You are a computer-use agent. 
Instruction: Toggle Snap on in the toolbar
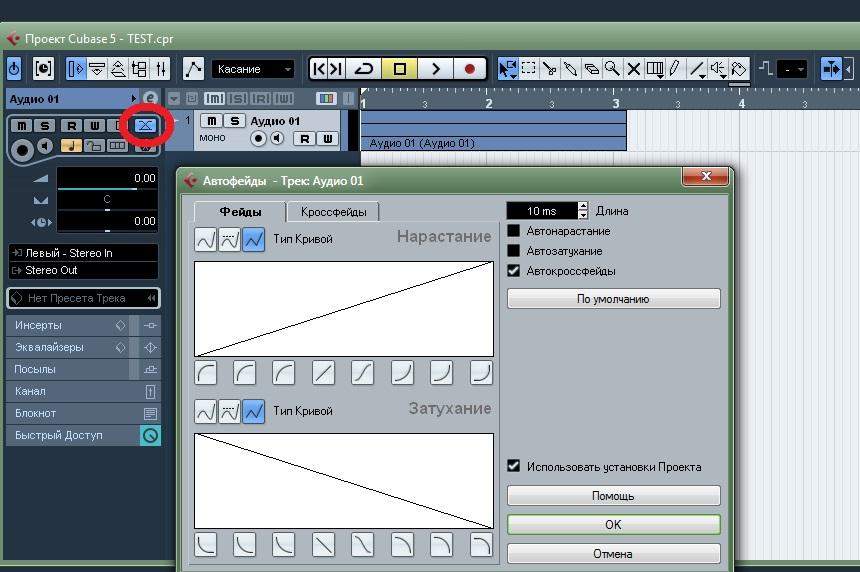tap(831, 69)
